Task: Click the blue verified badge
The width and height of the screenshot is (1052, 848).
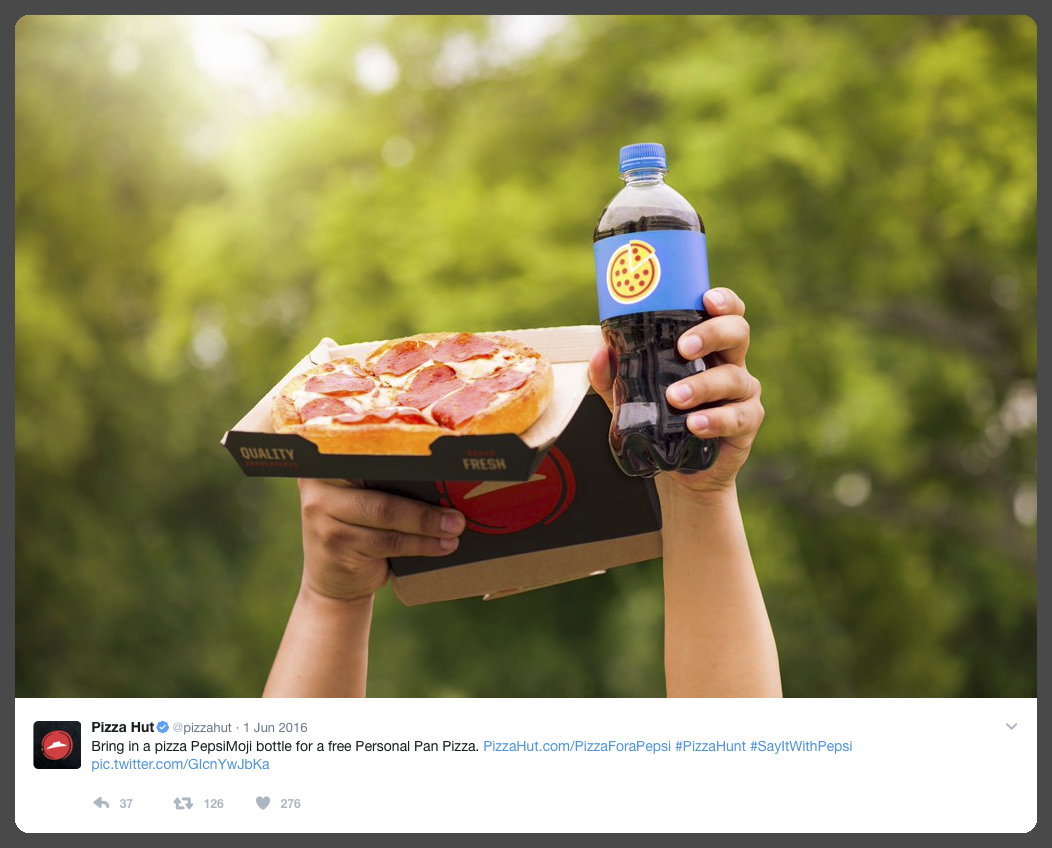Action: [x=162, y=727]
